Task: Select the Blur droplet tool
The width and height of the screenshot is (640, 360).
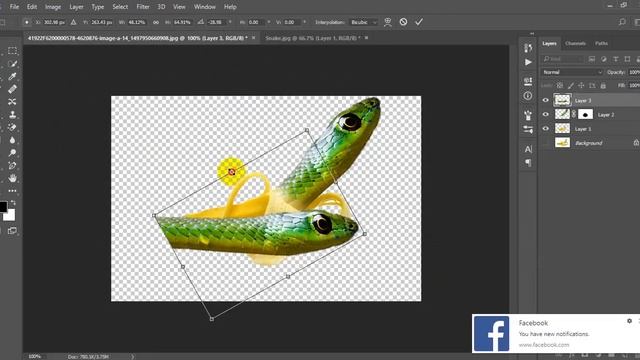Action: [x=13, y=140]
